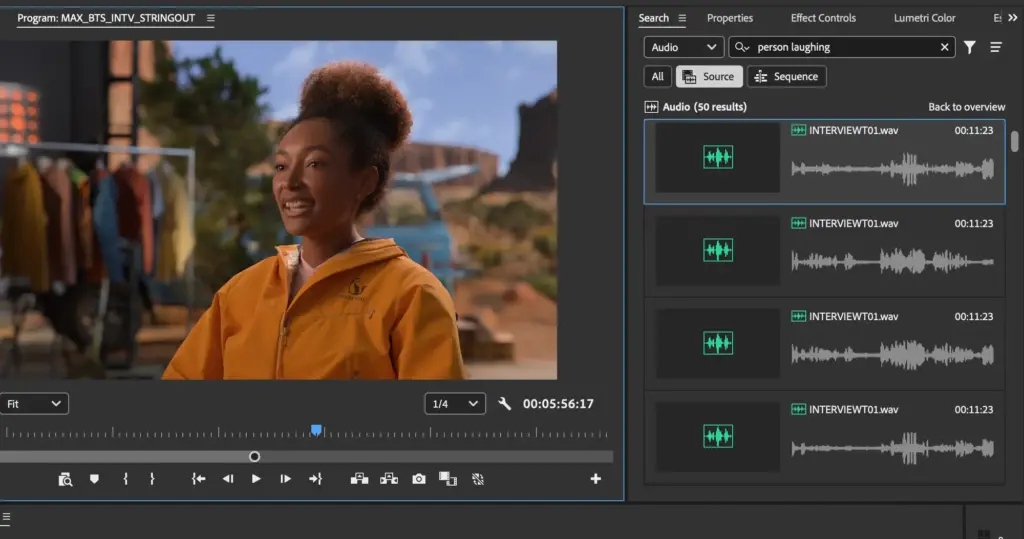Click the Lift edit icon
The width and height of the screenshot is (1024, 539).
359,479
